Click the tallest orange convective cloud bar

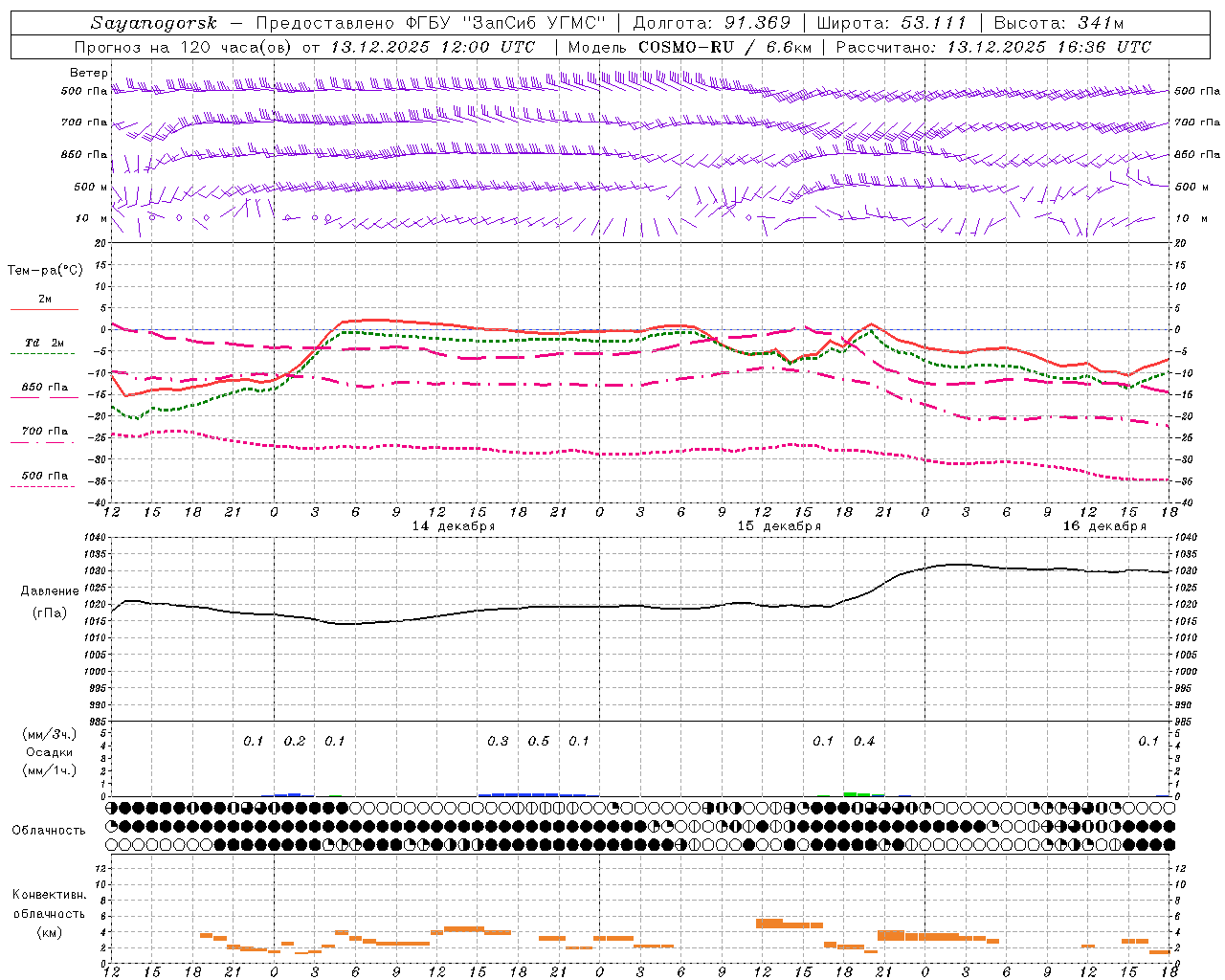(x=891, y=935)
